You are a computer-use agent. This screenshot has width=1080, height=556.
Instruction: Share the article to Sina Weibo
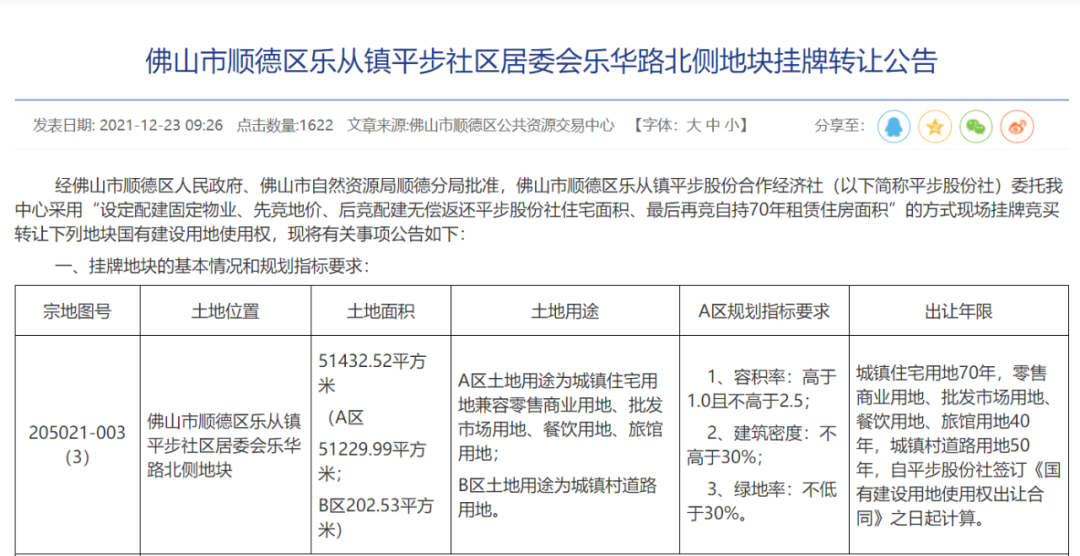click(x=1017, y=126)
